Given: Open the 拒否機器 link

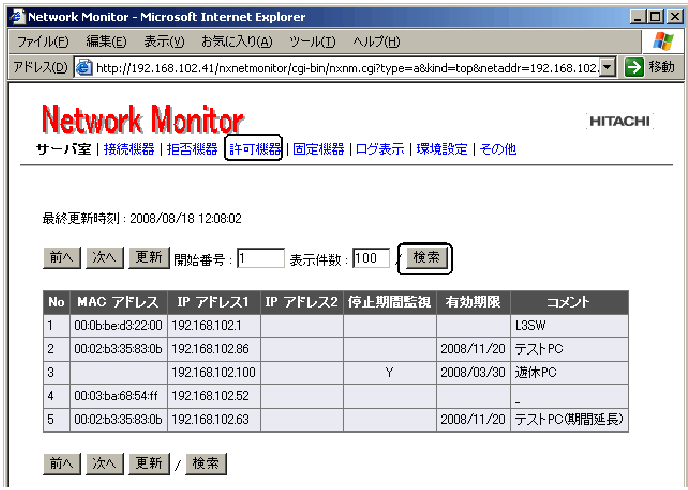Looking at the screenshot, I should point(192,149).
